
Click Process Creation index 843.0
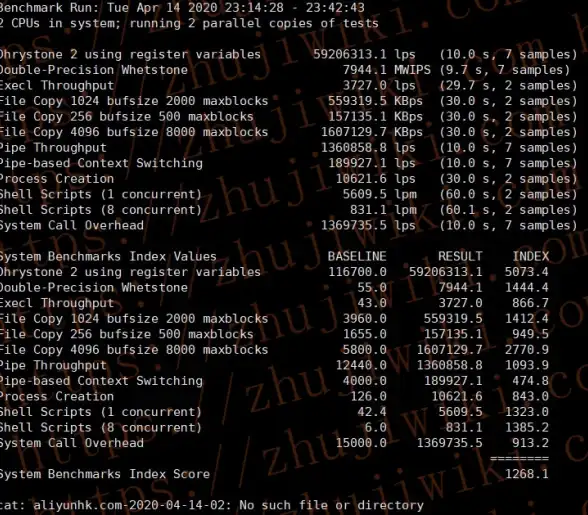click(x=530, y=396)
